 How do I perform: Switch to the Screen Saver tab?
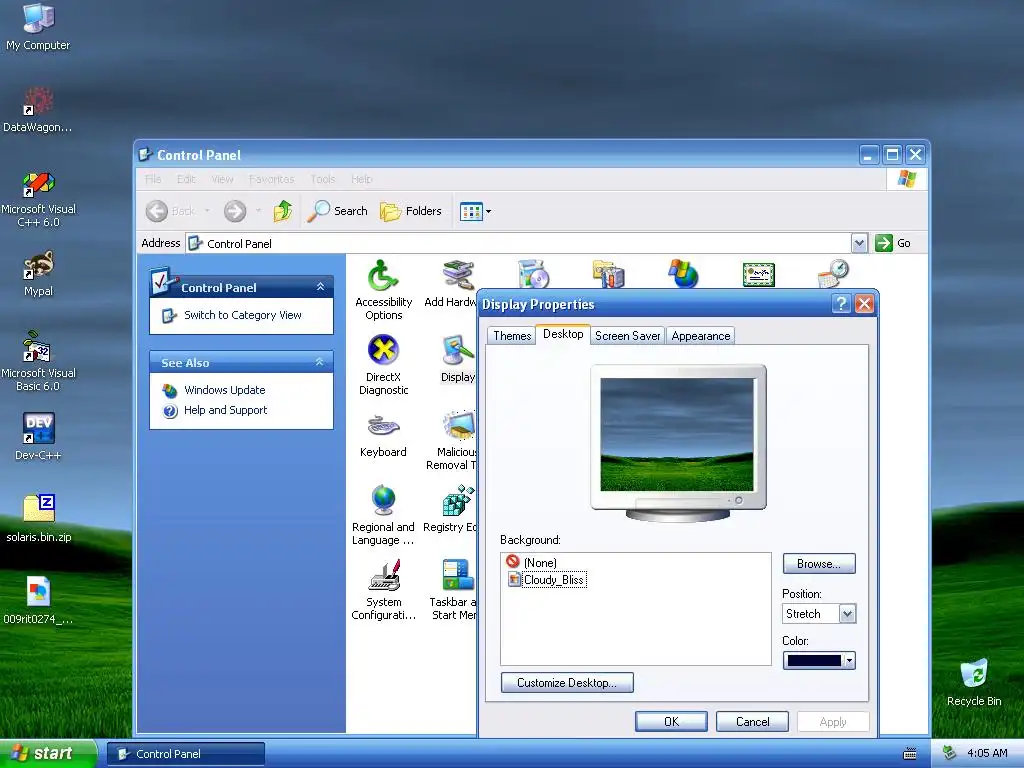click(628, 336)
